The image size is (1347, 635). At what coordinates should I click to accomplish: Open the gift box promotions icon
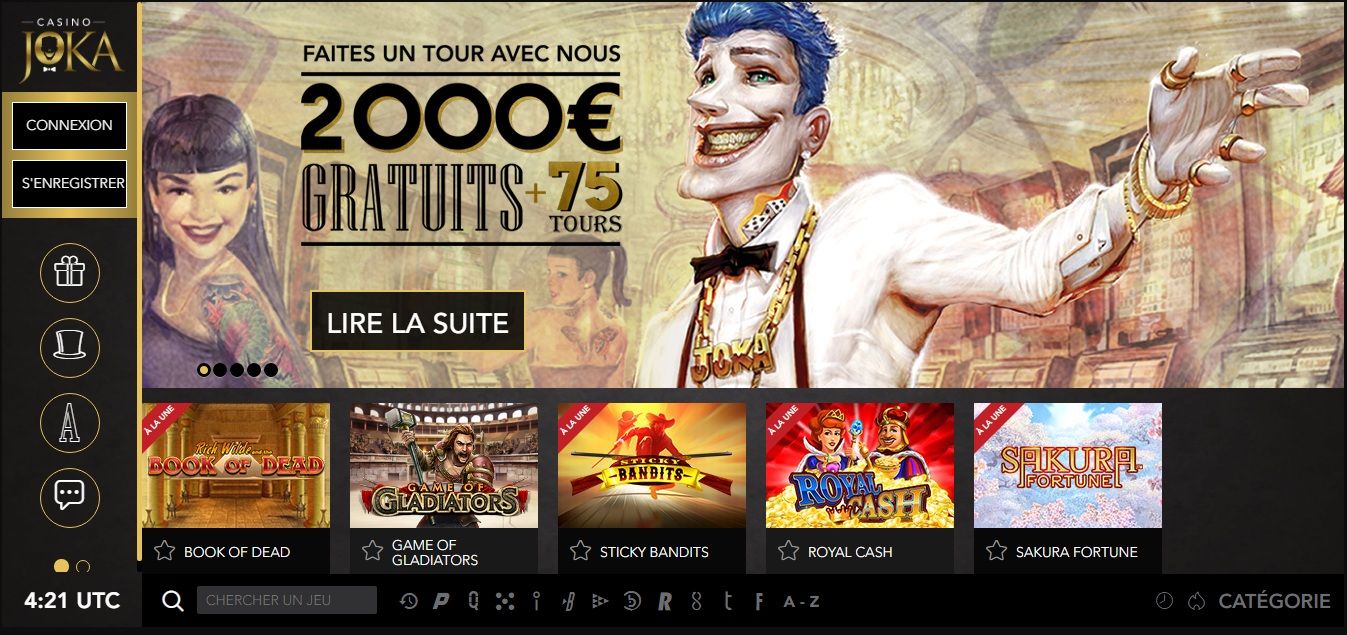pos(69,272)
